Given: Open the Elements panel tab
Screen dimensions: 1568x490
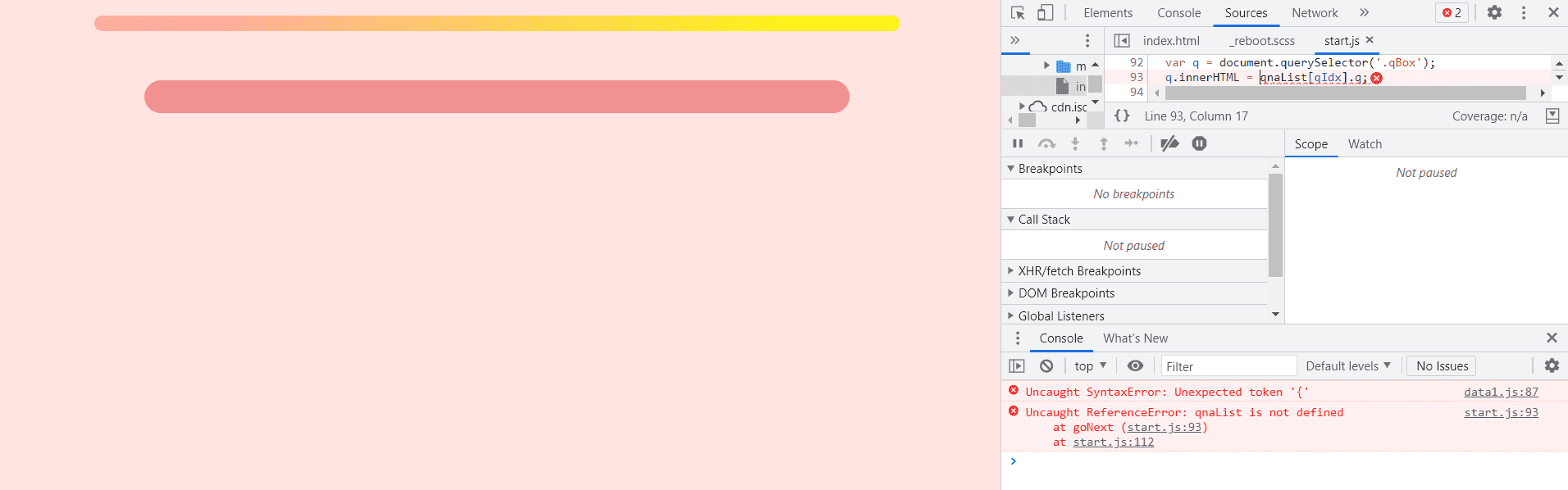Looking at the screenshot, I should tap(1108, 13).
